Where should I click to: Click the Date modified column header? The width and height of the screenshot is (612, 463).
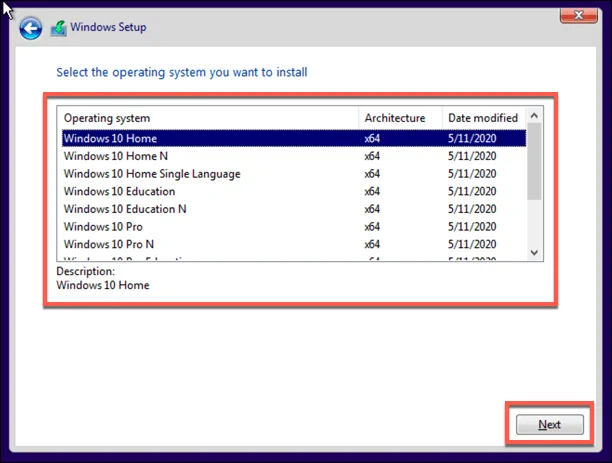[484, 118]
